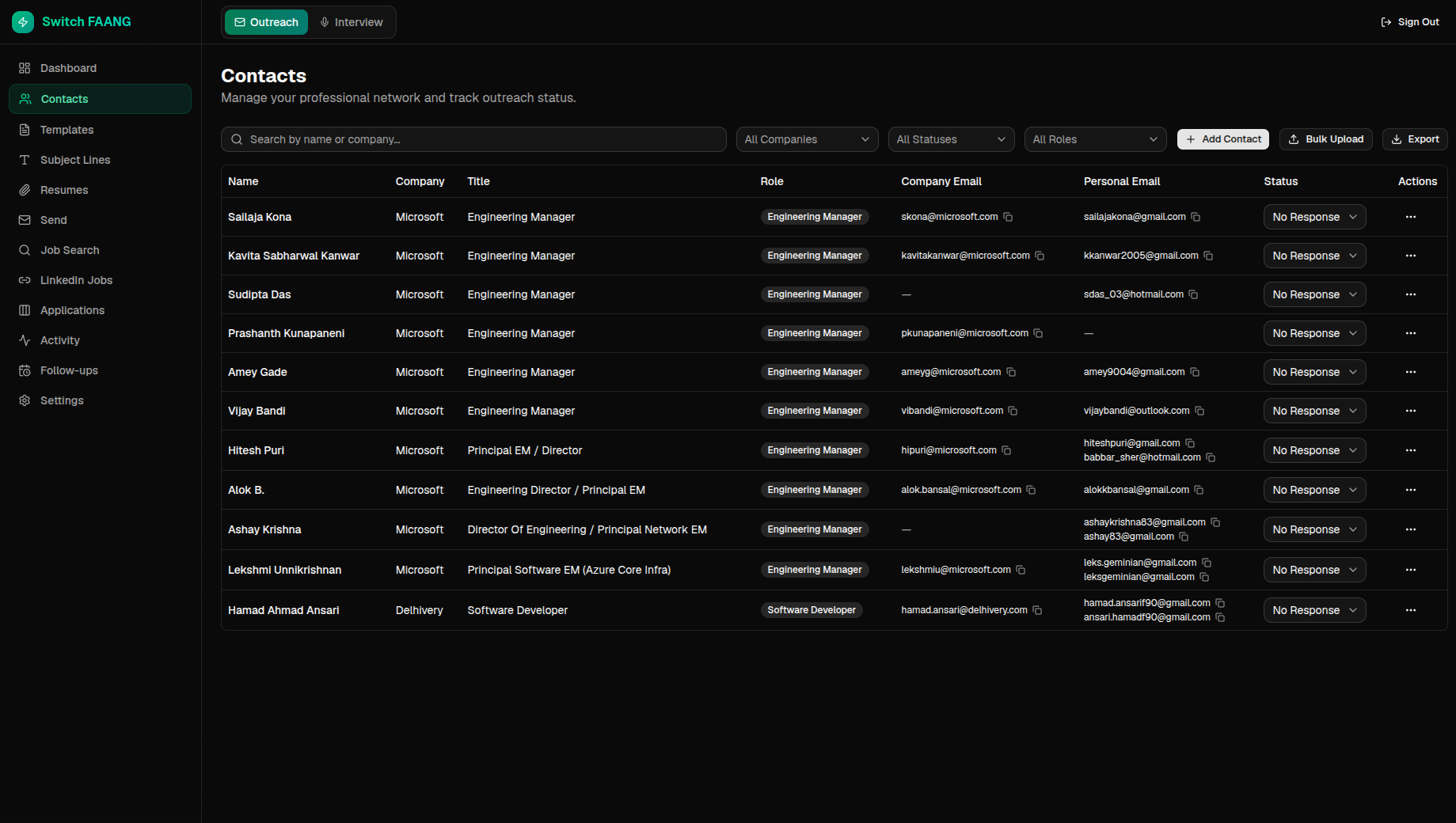Change status dropdown for Kavita Sabharwal Kanwar
Viewport: 1456px width, 823px height.
point(1314,256)
